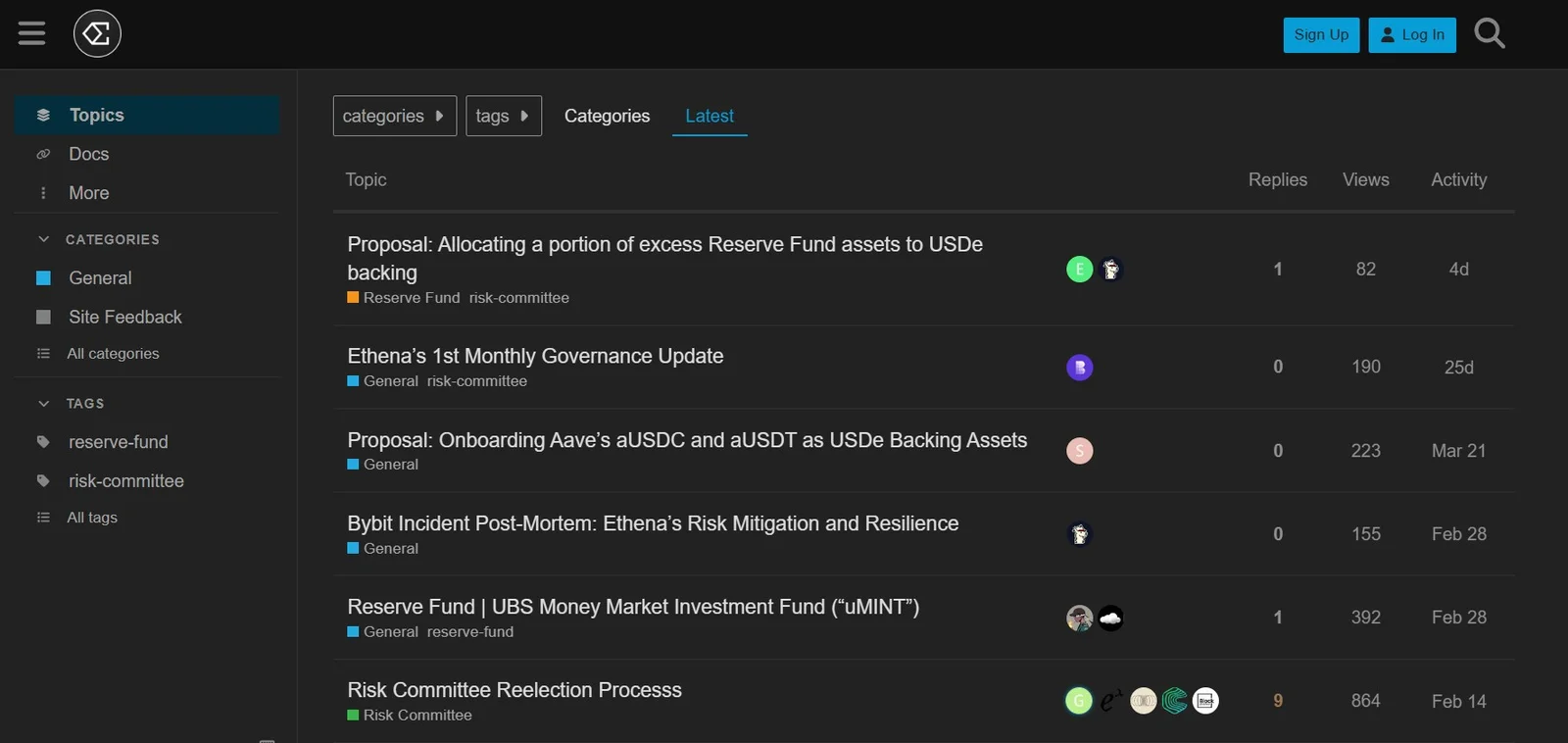This screenshot has width=1568, height=743.
Task: Open purple avatar on Monthly Governance Update
Action: point(1079,368)
